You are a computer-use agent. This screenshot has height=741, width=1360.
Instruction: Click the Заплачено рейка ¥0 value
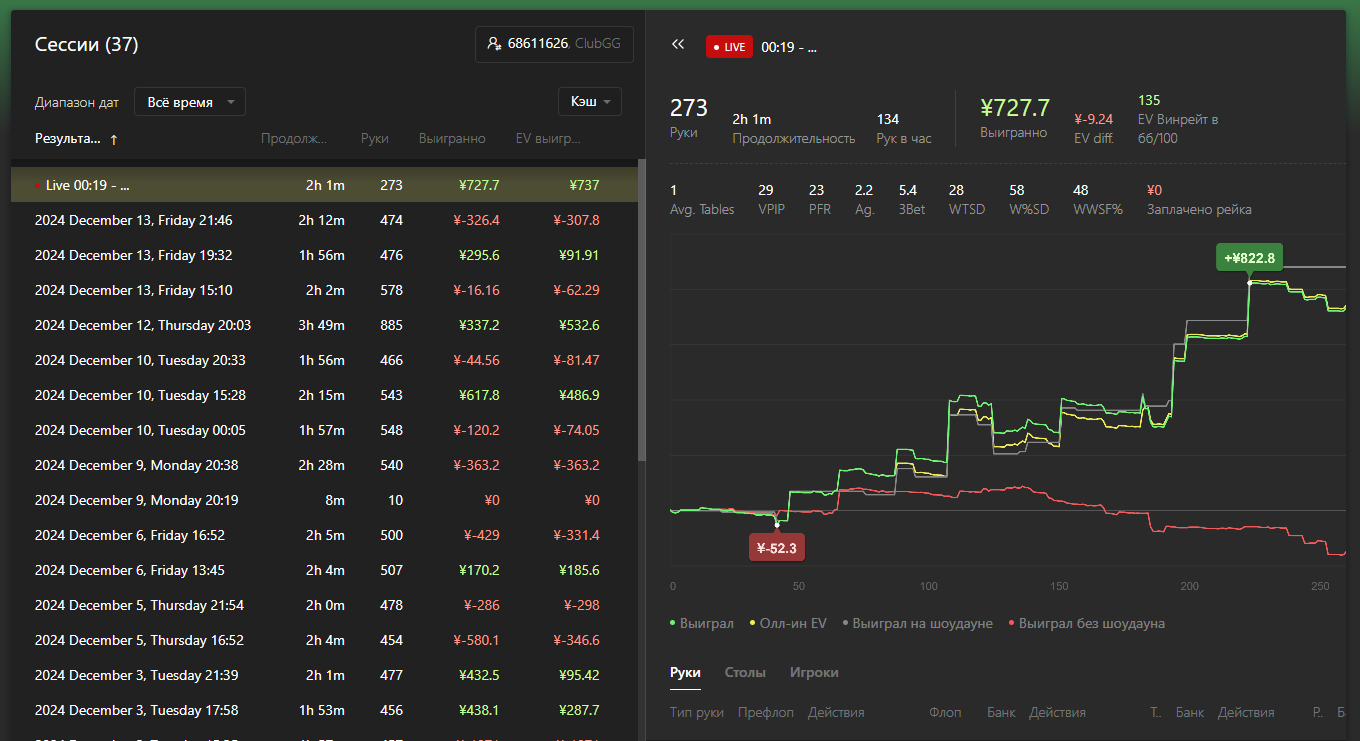click(x=1154, y=190)
